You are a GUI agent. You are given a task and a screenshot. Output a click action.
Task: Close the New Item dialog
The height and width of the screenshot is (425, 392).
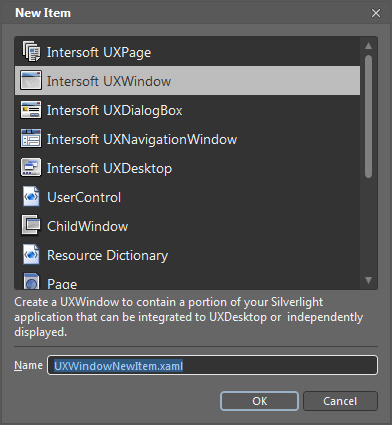coord(376,13)
